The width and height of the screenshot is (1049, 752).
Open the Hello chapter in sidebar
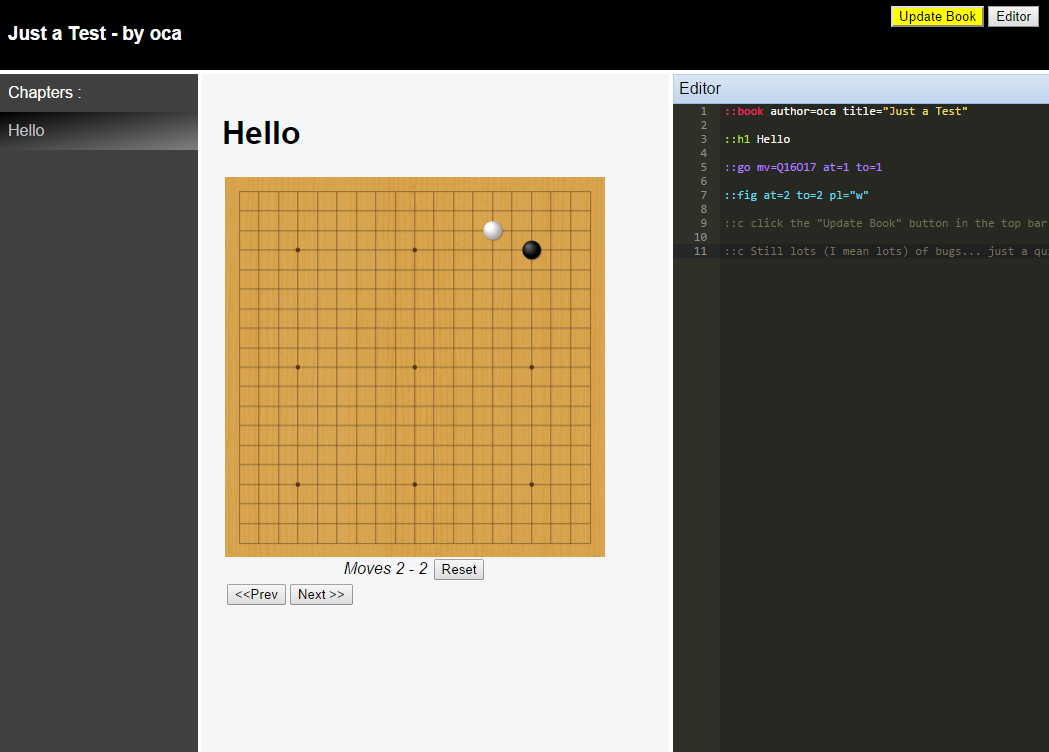27,131
